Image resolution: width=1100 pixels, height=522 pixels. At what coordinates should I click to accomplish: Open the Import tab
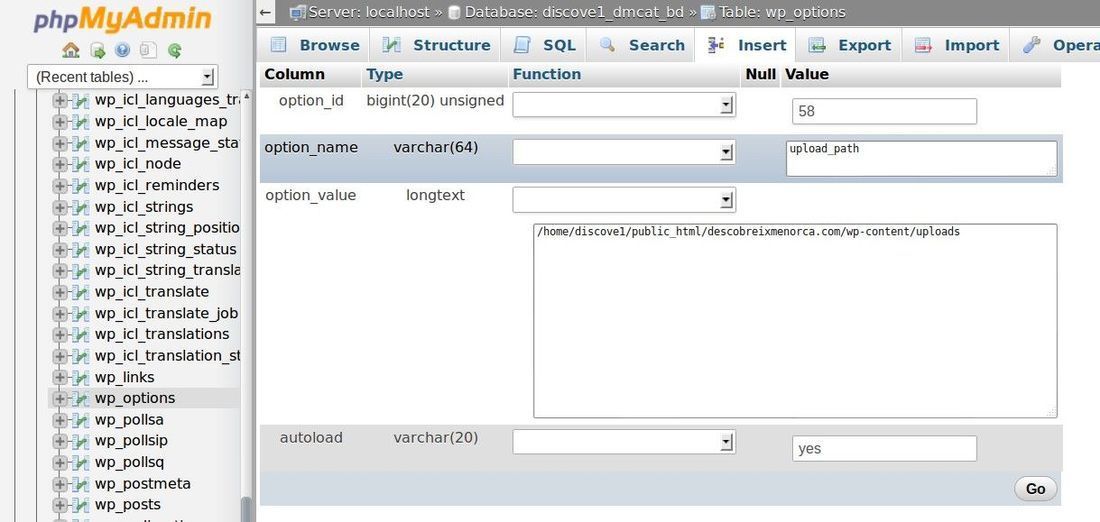957,45
